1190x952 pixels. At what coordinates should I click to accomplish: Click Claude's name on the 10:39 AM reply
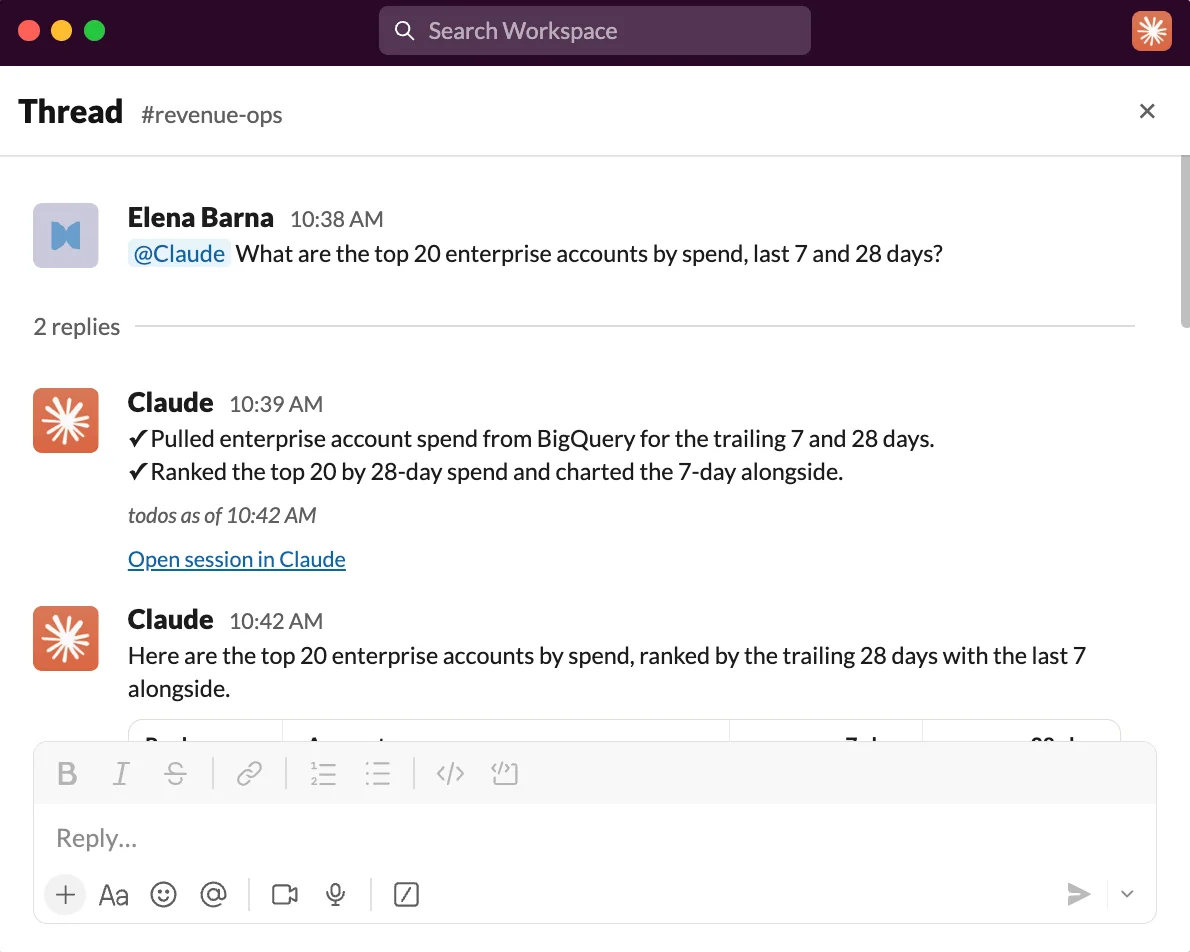pos(170,402)
